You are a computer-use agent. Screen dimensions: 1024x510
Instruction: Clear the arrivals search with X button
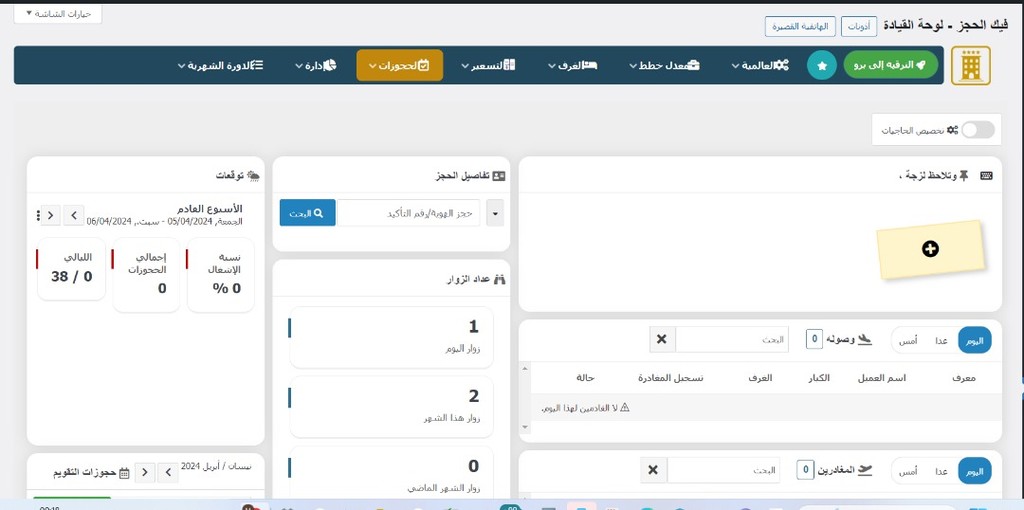click(x=662, y=340)
